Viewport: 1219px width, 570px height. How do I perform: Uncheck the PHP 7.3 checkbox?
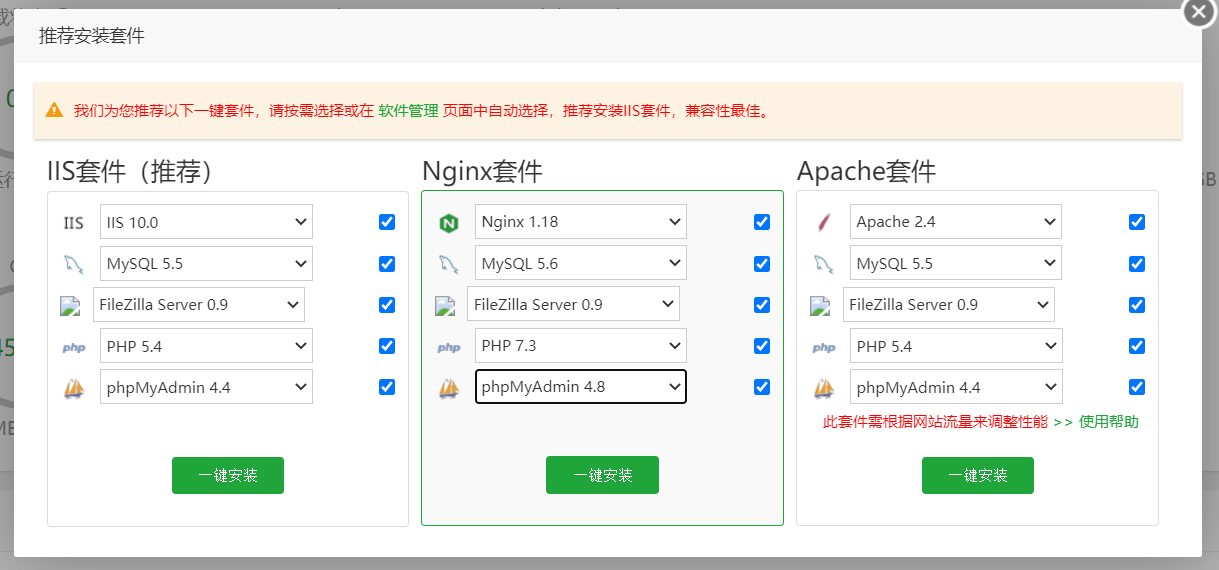coord(762,346)
